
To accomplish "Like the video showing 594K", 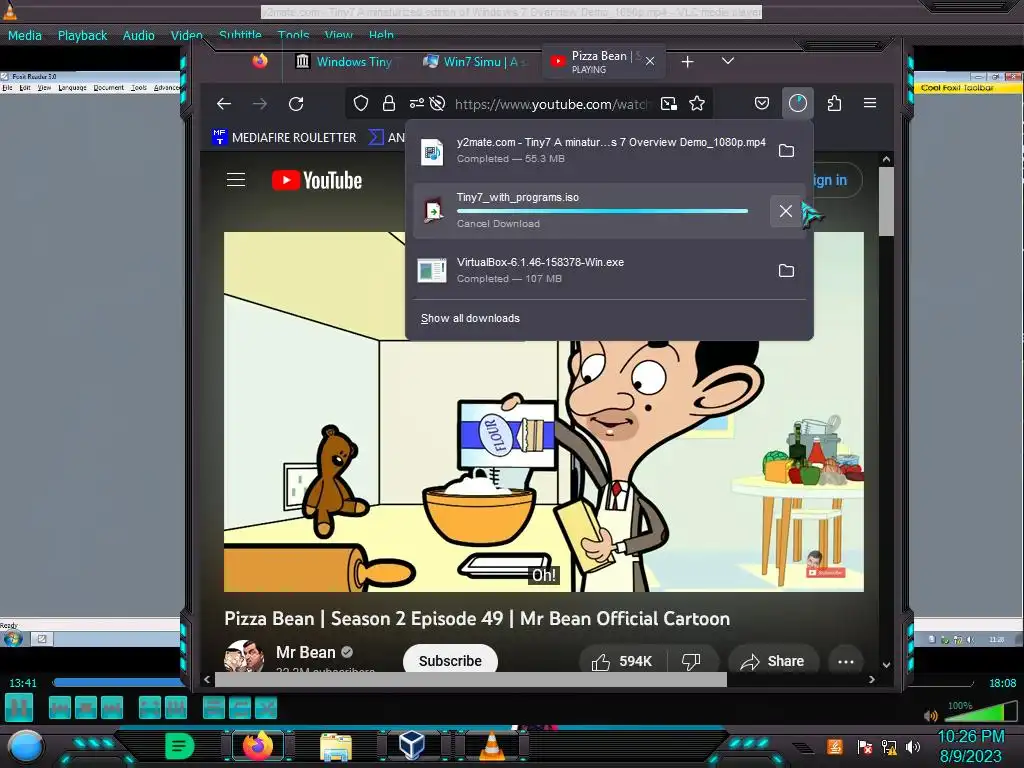I will tap(622, 661).
